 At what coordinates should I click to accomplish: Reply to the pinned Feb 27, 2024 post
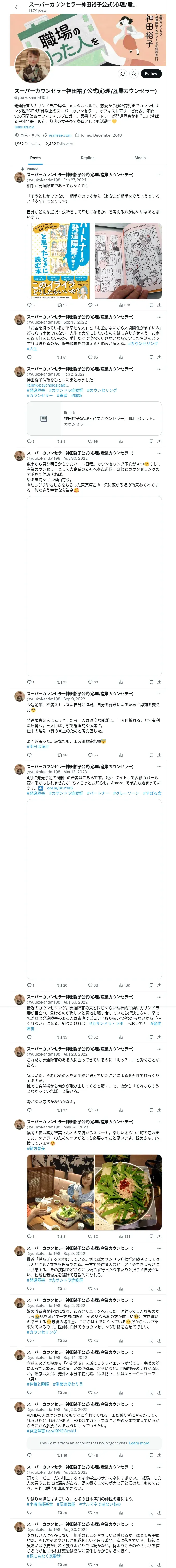click(29, 305)
